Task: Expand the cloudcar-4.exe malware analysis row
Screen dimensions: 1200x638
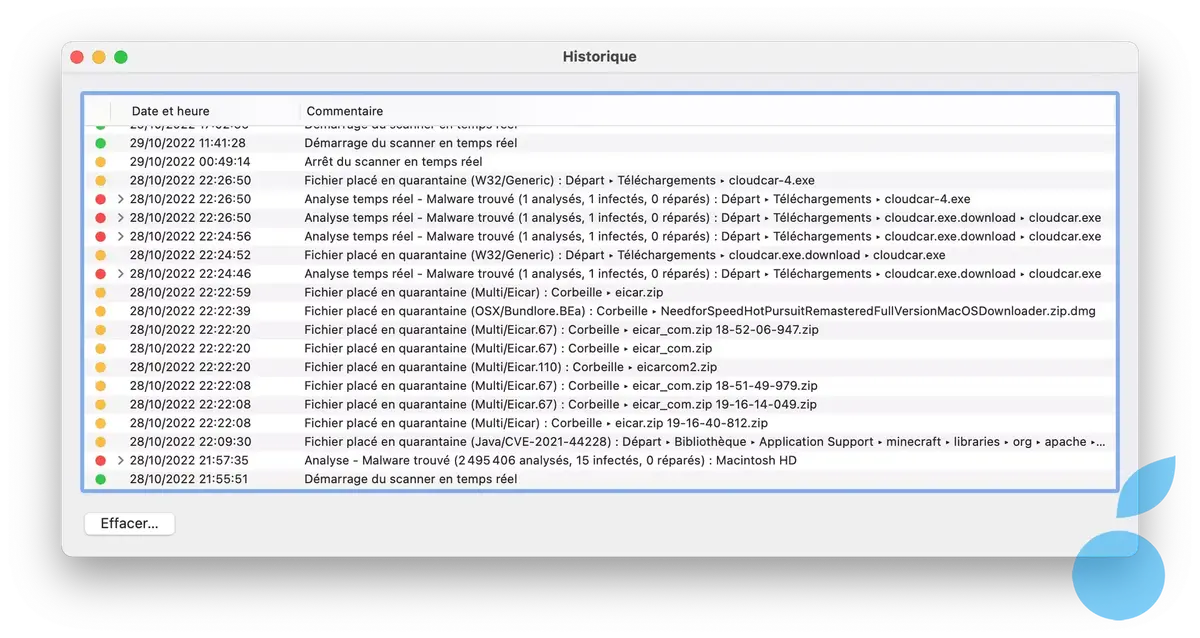Action: click(120, 199)
